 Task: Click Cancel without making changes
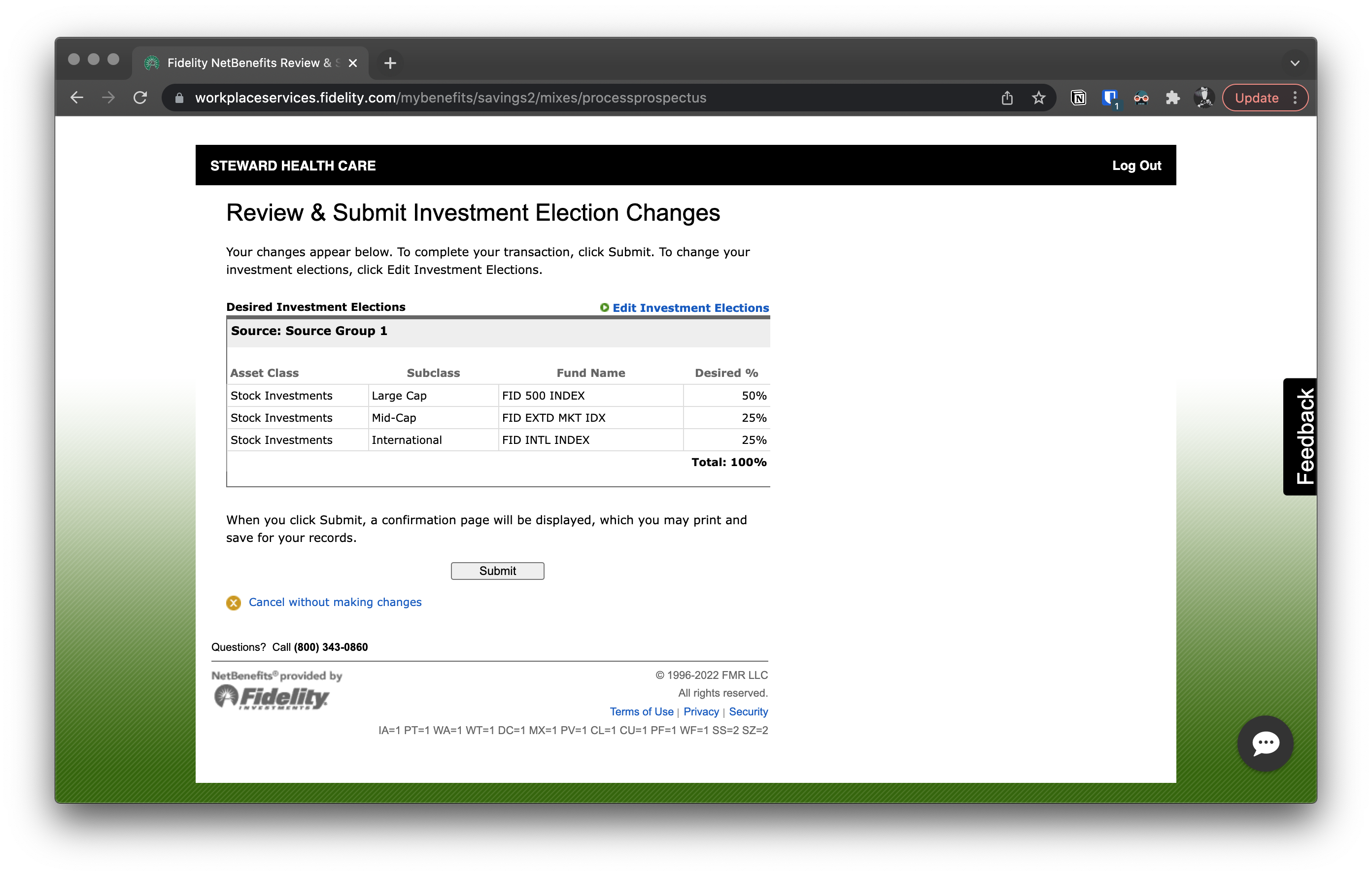[335, 602]
